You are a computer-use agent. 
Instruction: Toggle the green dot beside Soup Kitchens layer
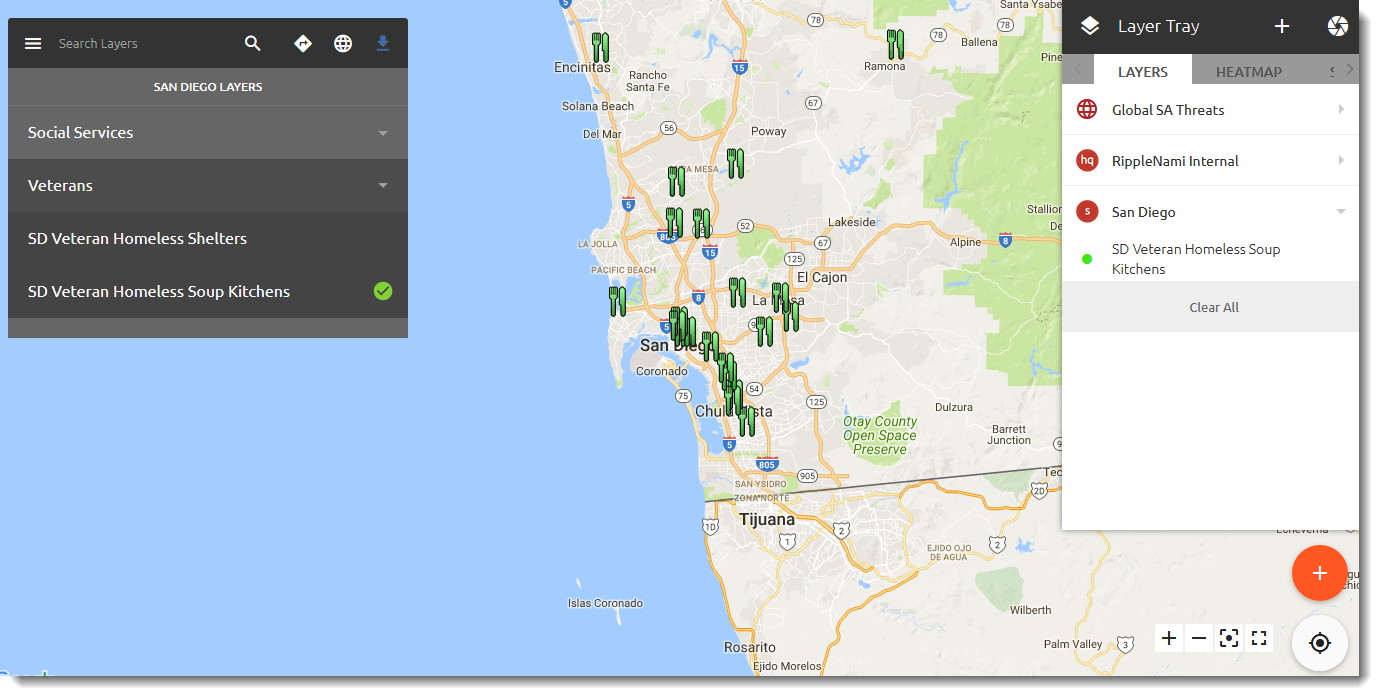coord(1086,258)
